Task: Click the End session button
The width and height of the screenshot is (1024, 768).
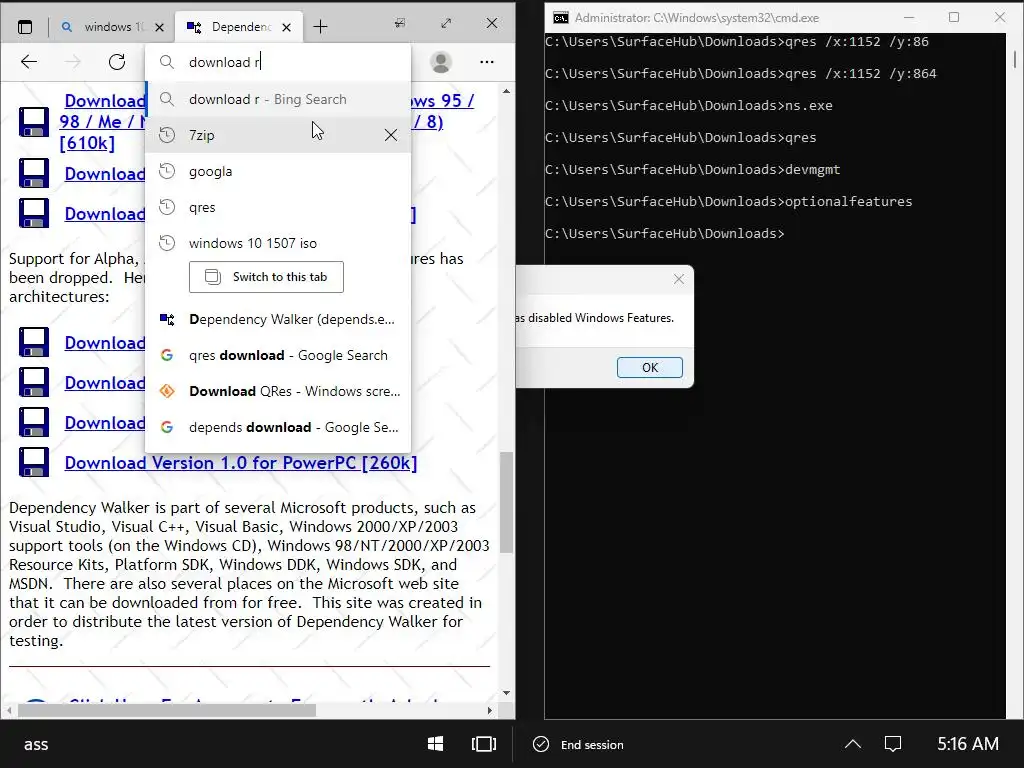Action: coord(579,744)
